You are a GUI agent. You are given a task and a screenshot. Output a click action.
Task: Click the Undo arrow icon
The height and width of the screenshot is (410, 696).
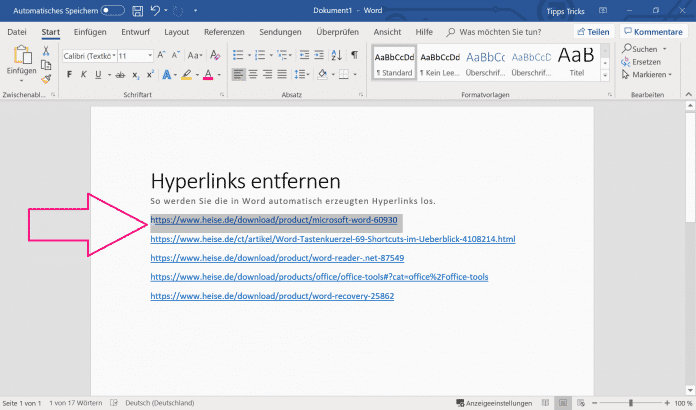coord(156,10)
